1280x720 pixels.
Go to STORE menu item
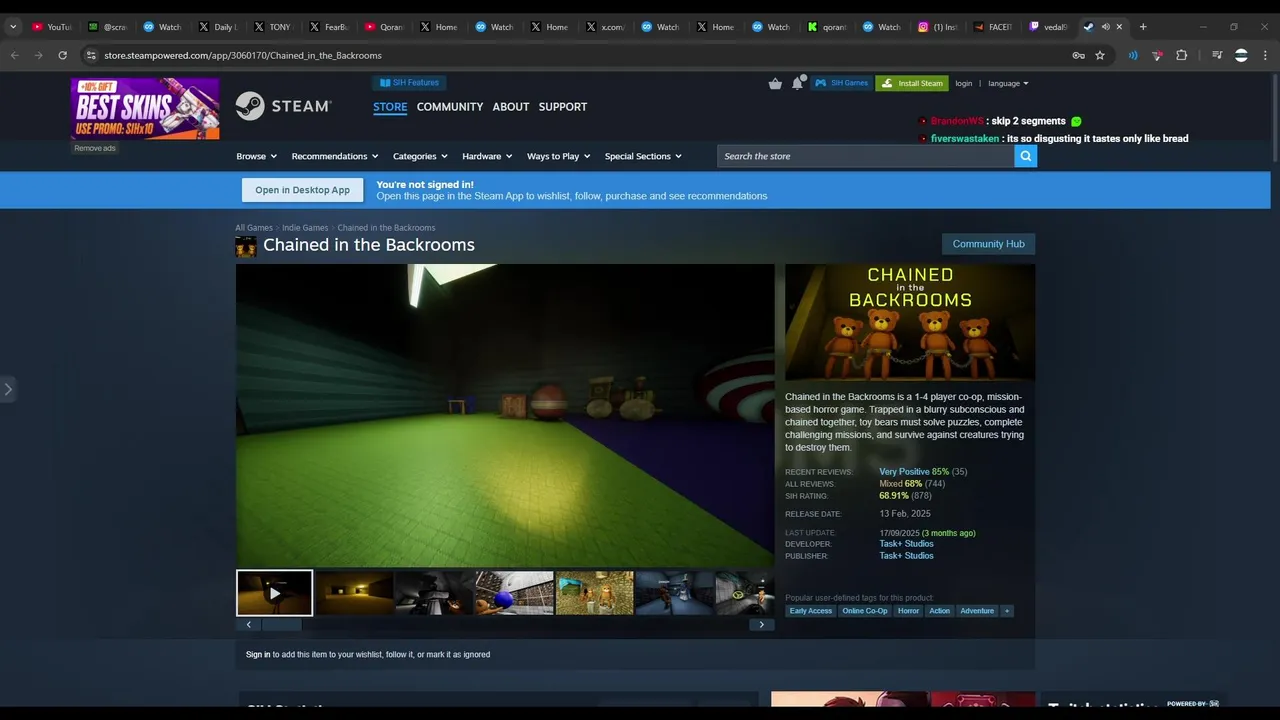click(x=390, y=107)
